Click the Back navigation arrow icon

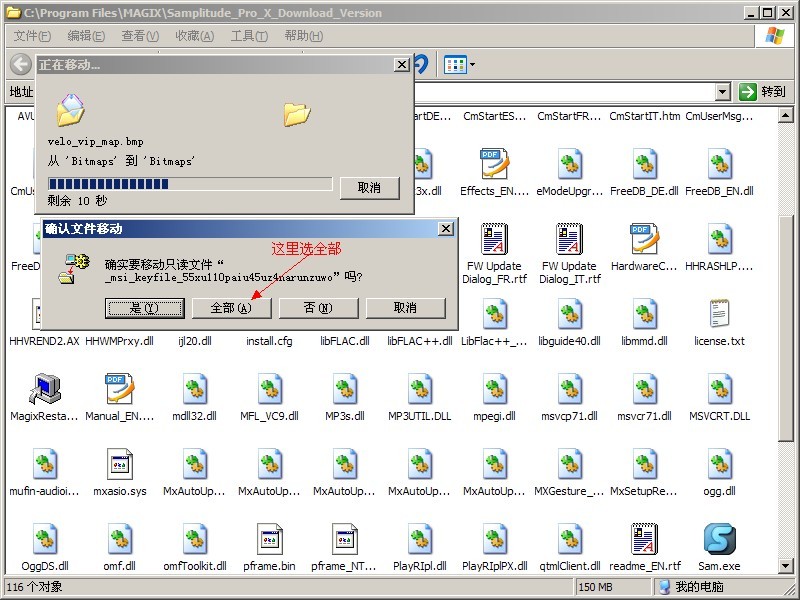pos(21,64)
